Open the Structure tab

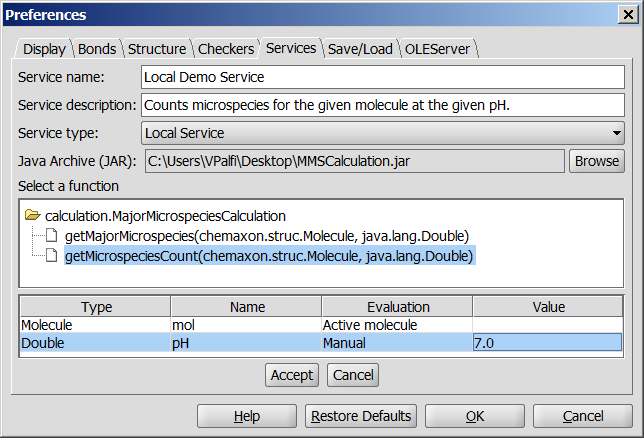click(156, 49)
